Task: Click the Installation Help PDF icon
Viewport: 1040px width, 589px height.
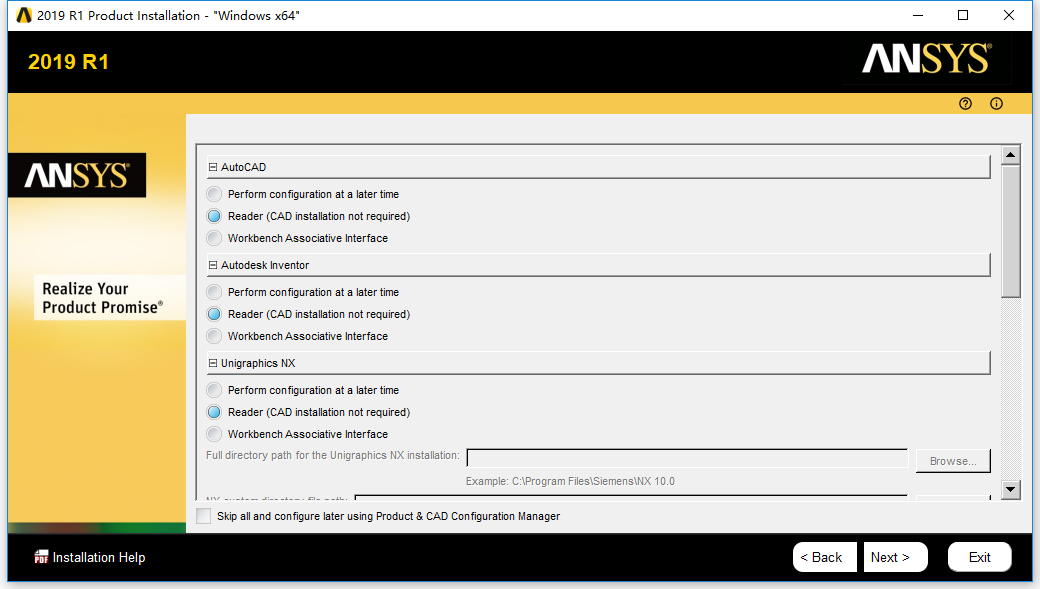Action: tap(41, 557)
